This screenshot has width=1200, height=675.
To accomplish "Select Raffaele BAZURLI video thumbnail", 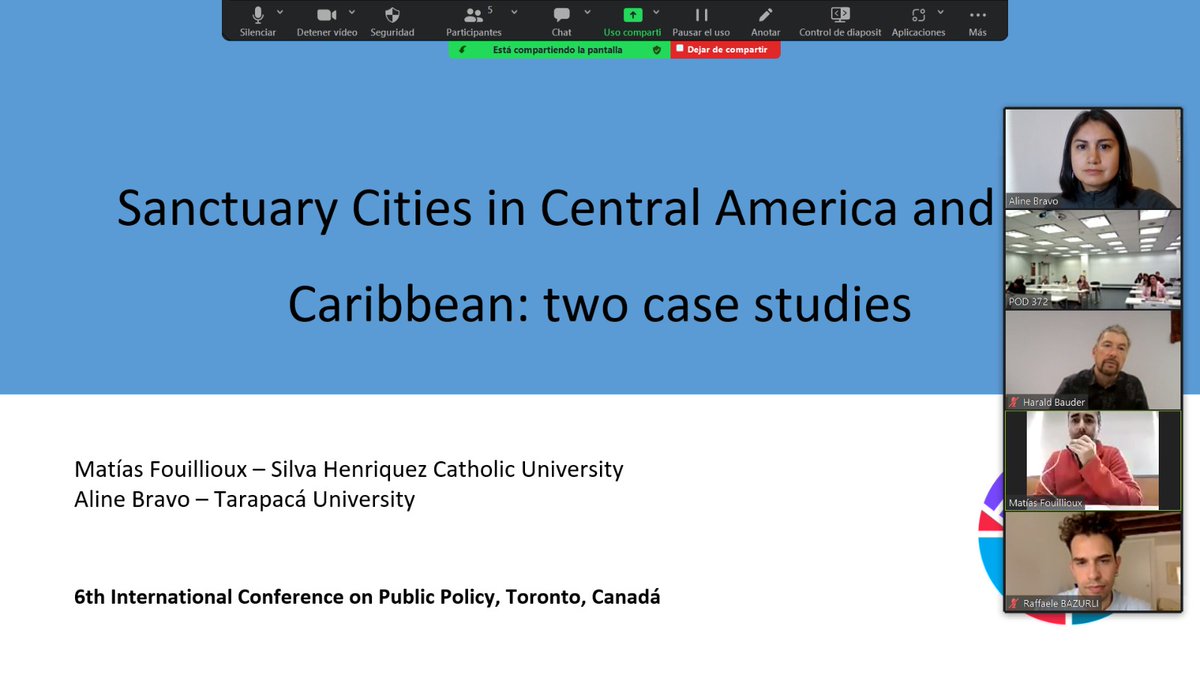I will click(1093, 561).
